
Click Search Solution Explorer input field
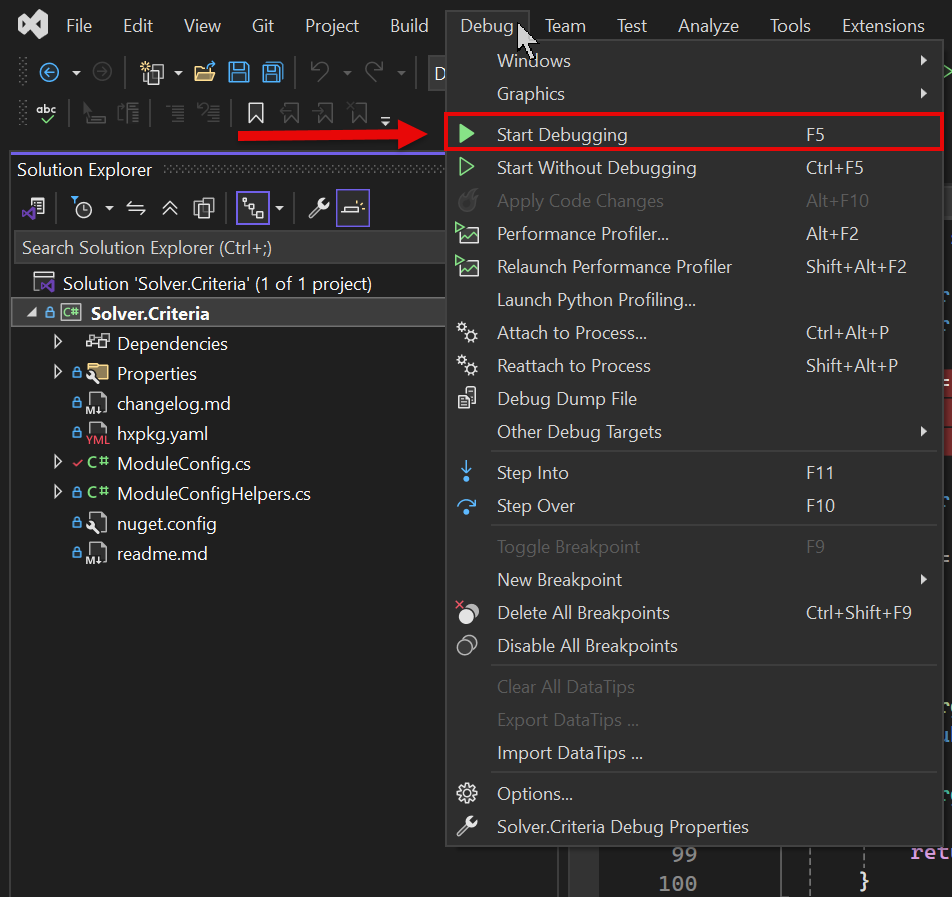[230, 248]
